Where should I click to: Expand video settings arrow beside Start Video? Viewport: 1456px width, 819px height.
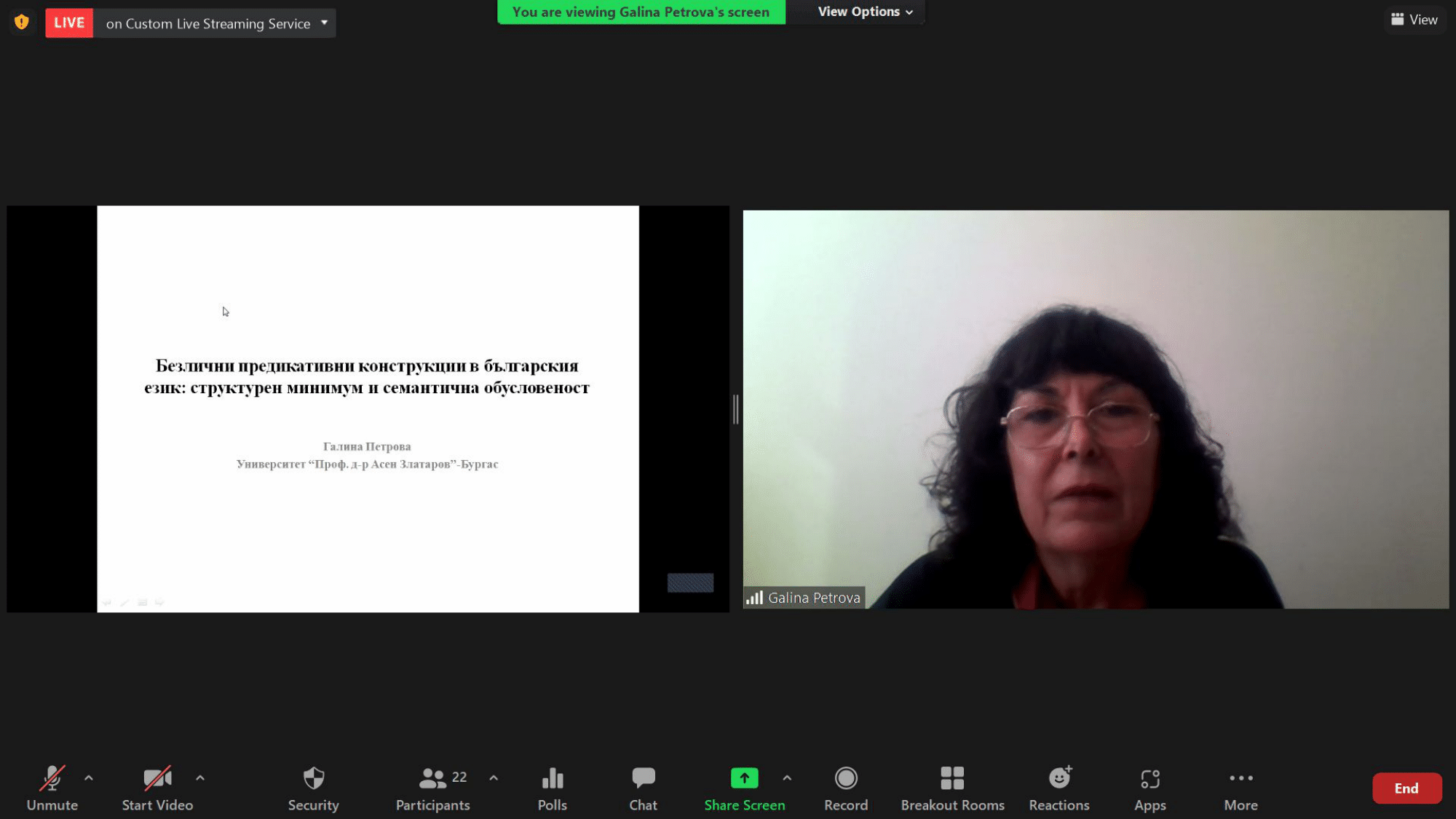click(x=200, y=778)
